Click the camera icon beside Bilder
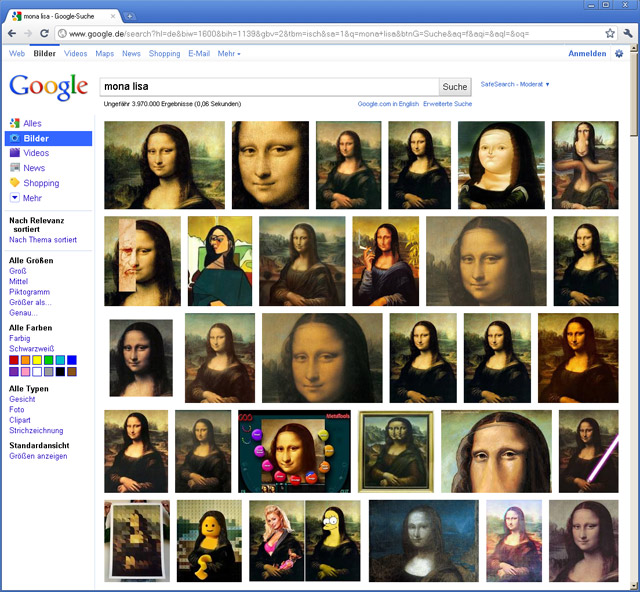This screenshot has width=640, height=592. (x=15, y=138)
